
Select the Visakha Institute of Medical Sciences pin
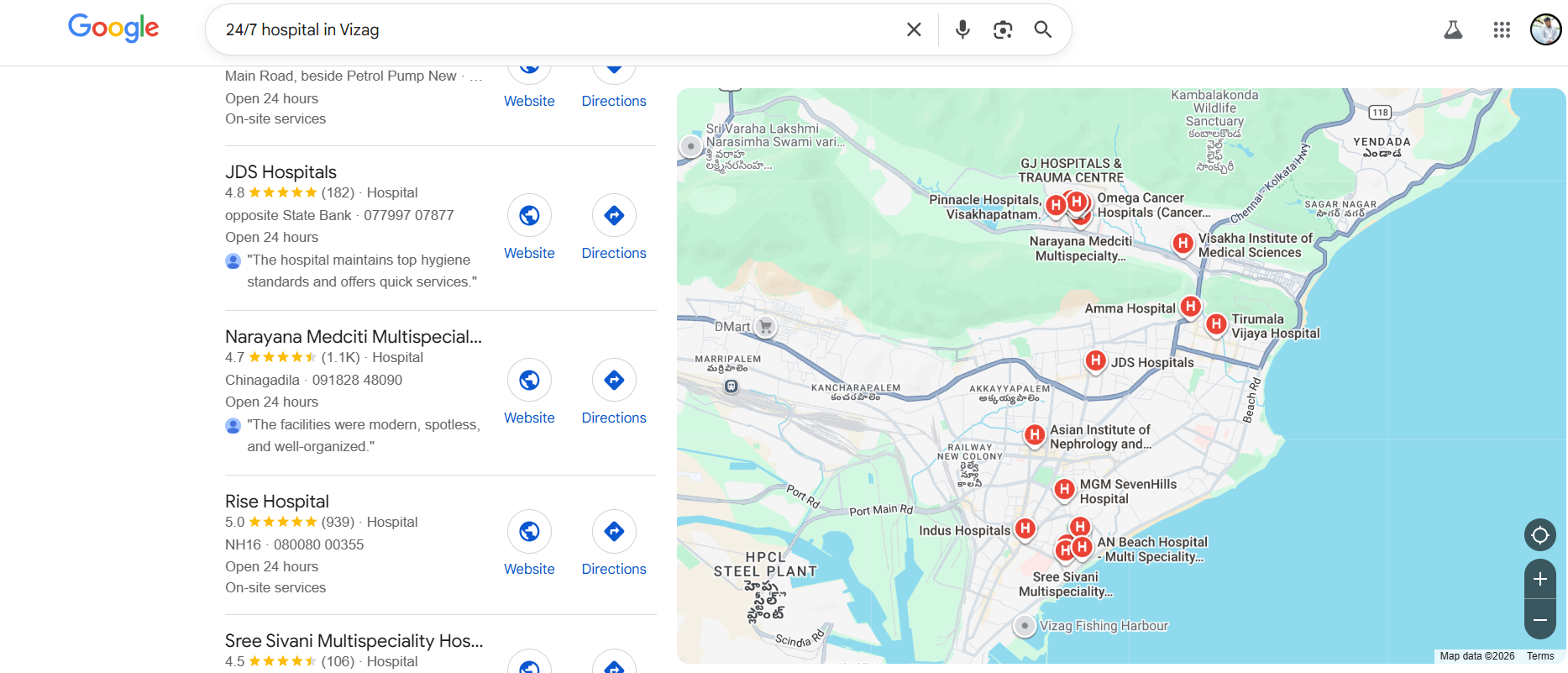point(1183,244)
